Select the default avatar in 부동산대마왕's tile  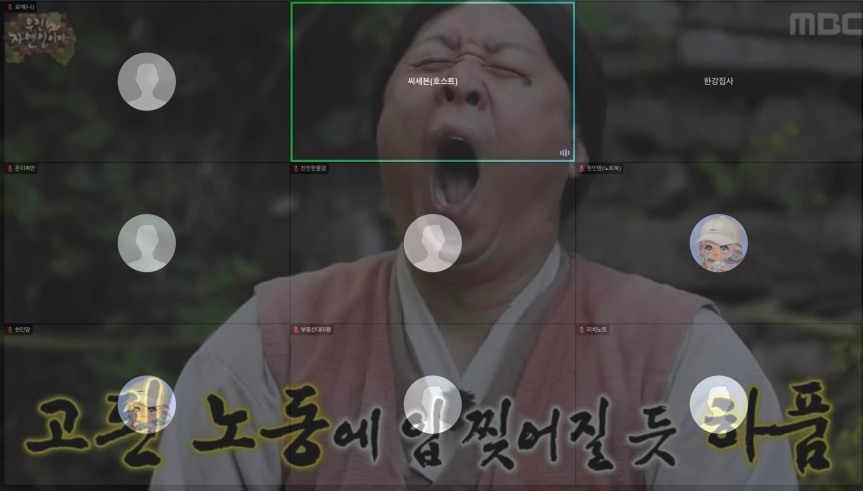(x=433, y=405)
